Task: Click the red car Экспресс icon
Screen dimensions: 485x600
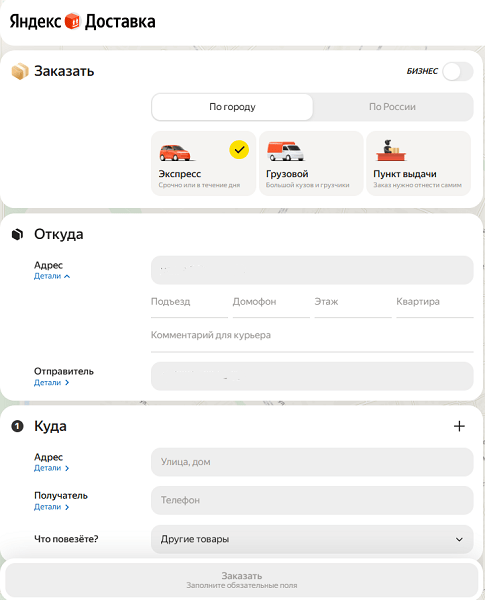Action: [x=175, y=153]
